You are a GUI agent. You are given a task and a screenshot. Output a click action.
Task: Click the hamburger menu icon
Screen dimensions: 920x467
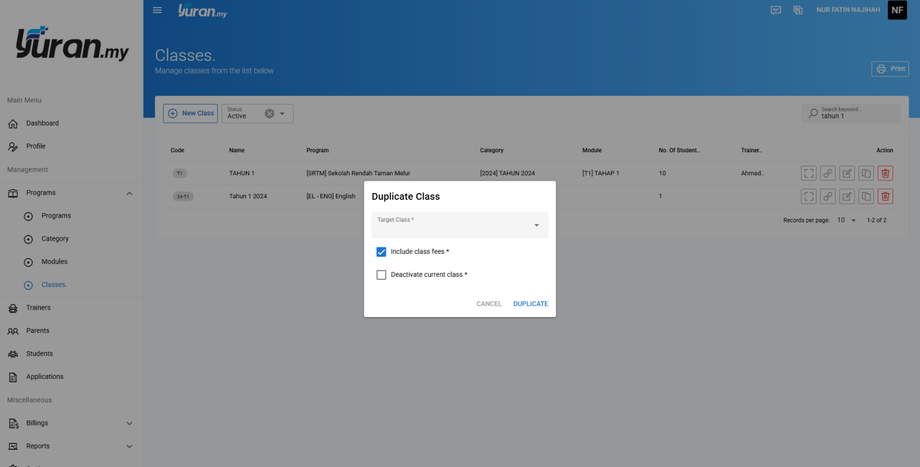157,10
